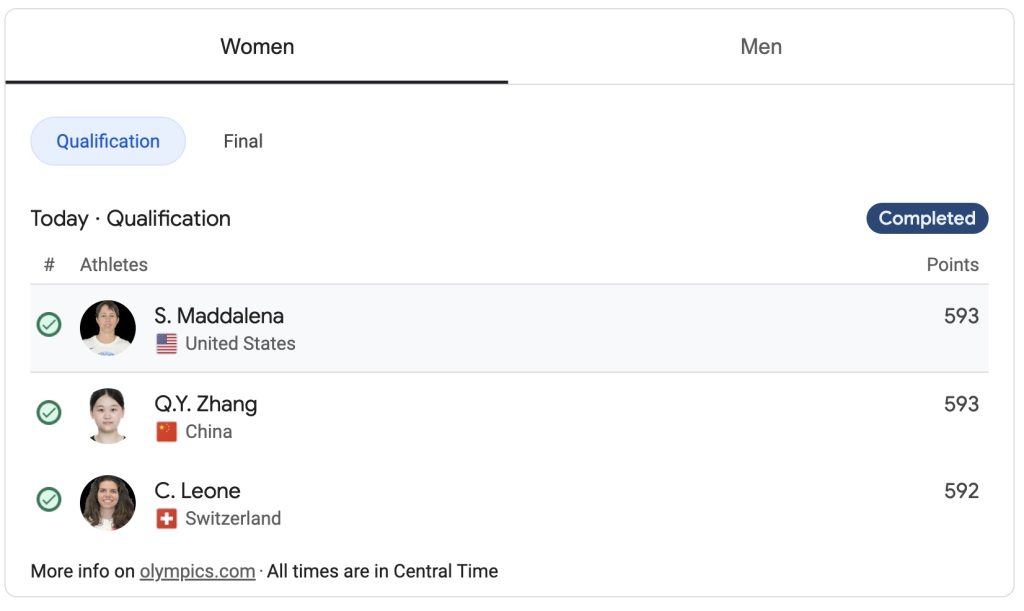1024x611 pixels.
Task: Click the Q.Y. Zhang athlete name
Action: click(x=206, y=404)
